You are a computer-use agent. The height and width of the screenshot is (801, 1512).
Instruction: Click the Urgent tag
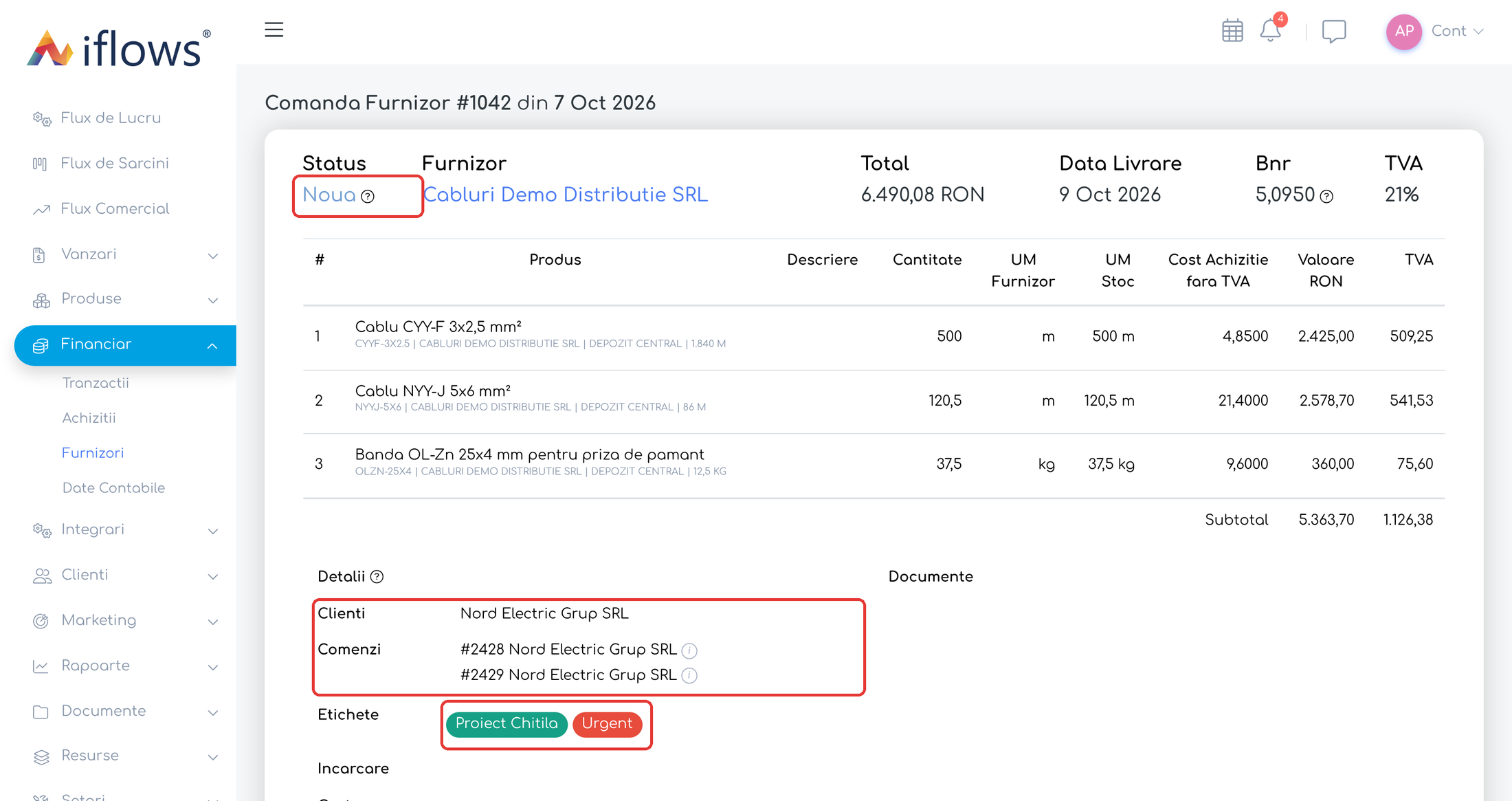607,724
